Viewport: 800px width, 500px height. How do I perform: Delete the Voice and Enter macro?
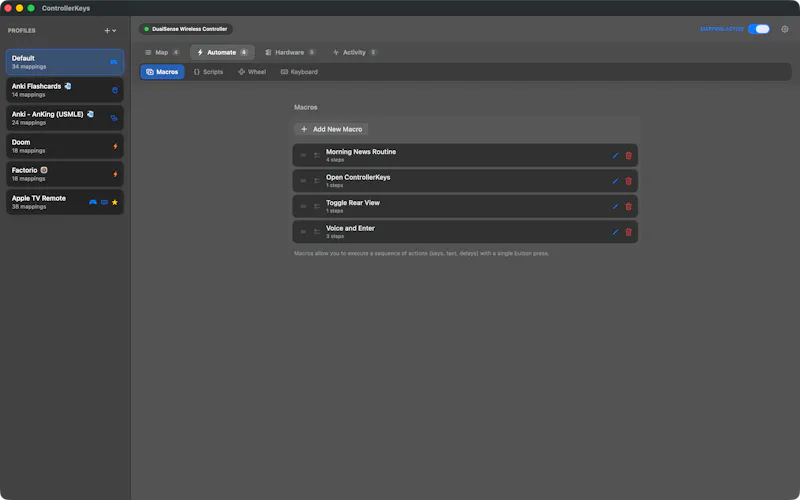click(x=629, y=232)
